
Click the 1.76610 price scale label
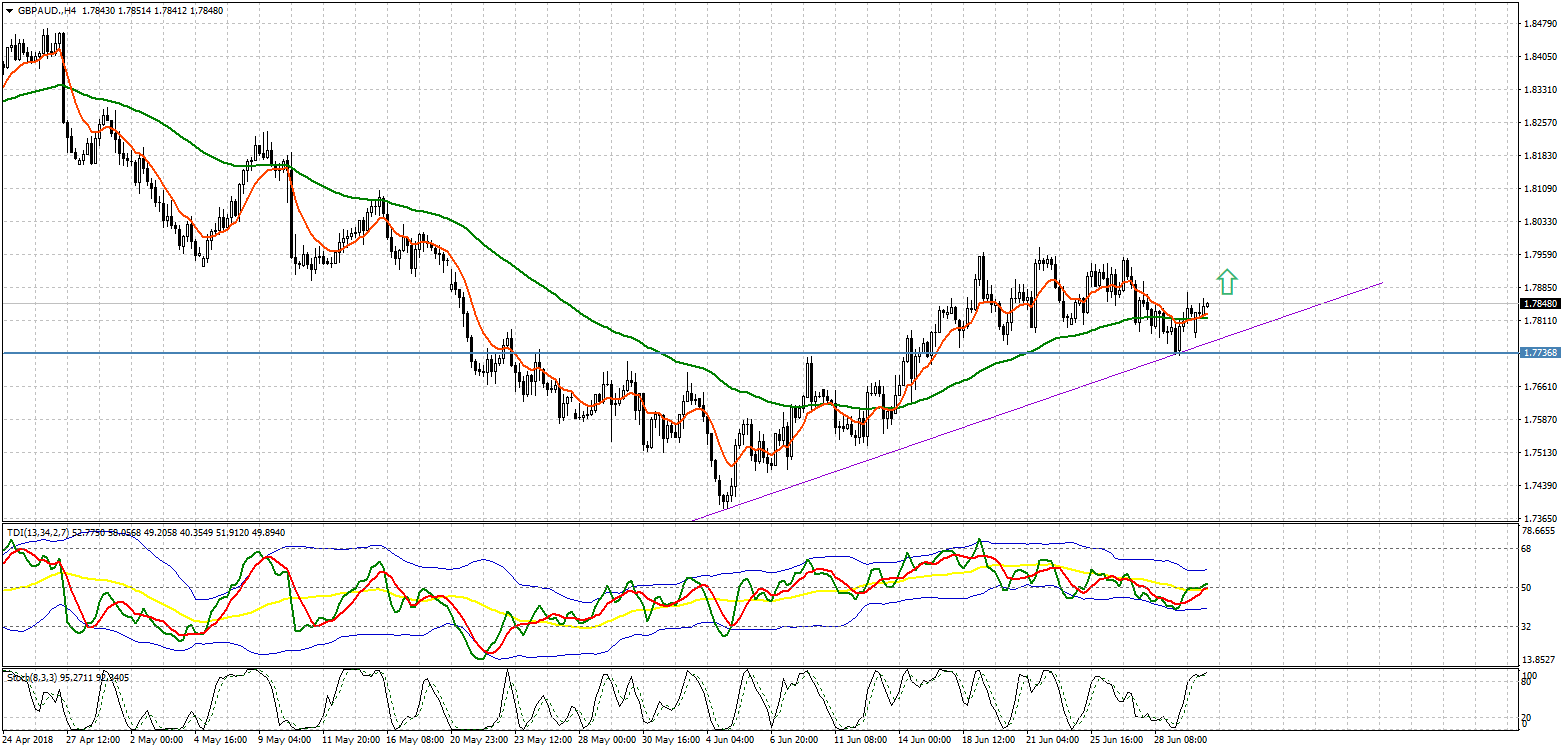(x=1536, y=387)
